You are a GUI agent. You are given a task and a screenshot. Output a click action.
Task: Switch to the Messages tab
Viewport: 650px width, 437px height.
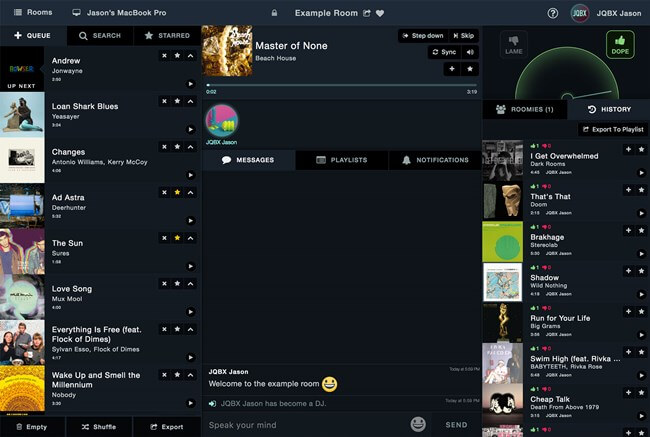[248, 160]
